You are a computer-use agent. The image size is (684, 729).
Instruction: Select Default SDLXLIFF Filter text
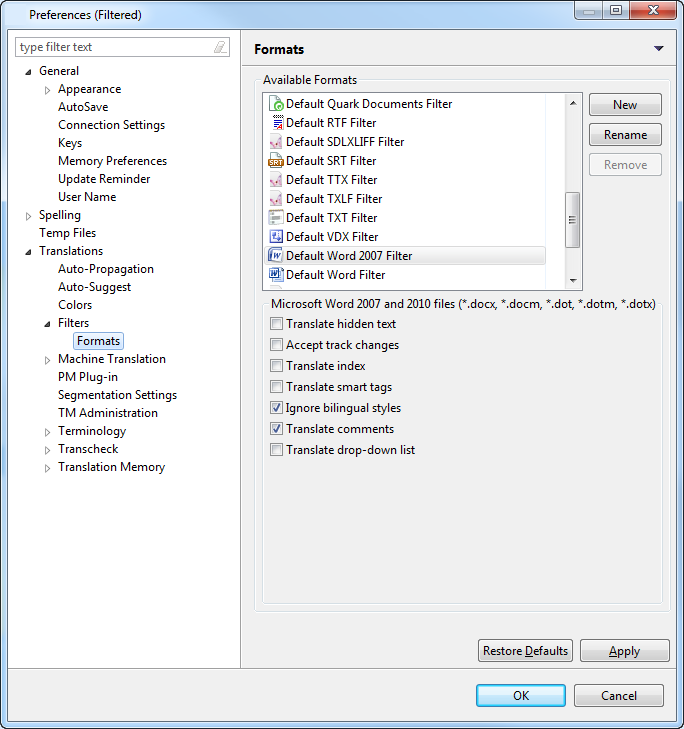(x=345, y=142)
